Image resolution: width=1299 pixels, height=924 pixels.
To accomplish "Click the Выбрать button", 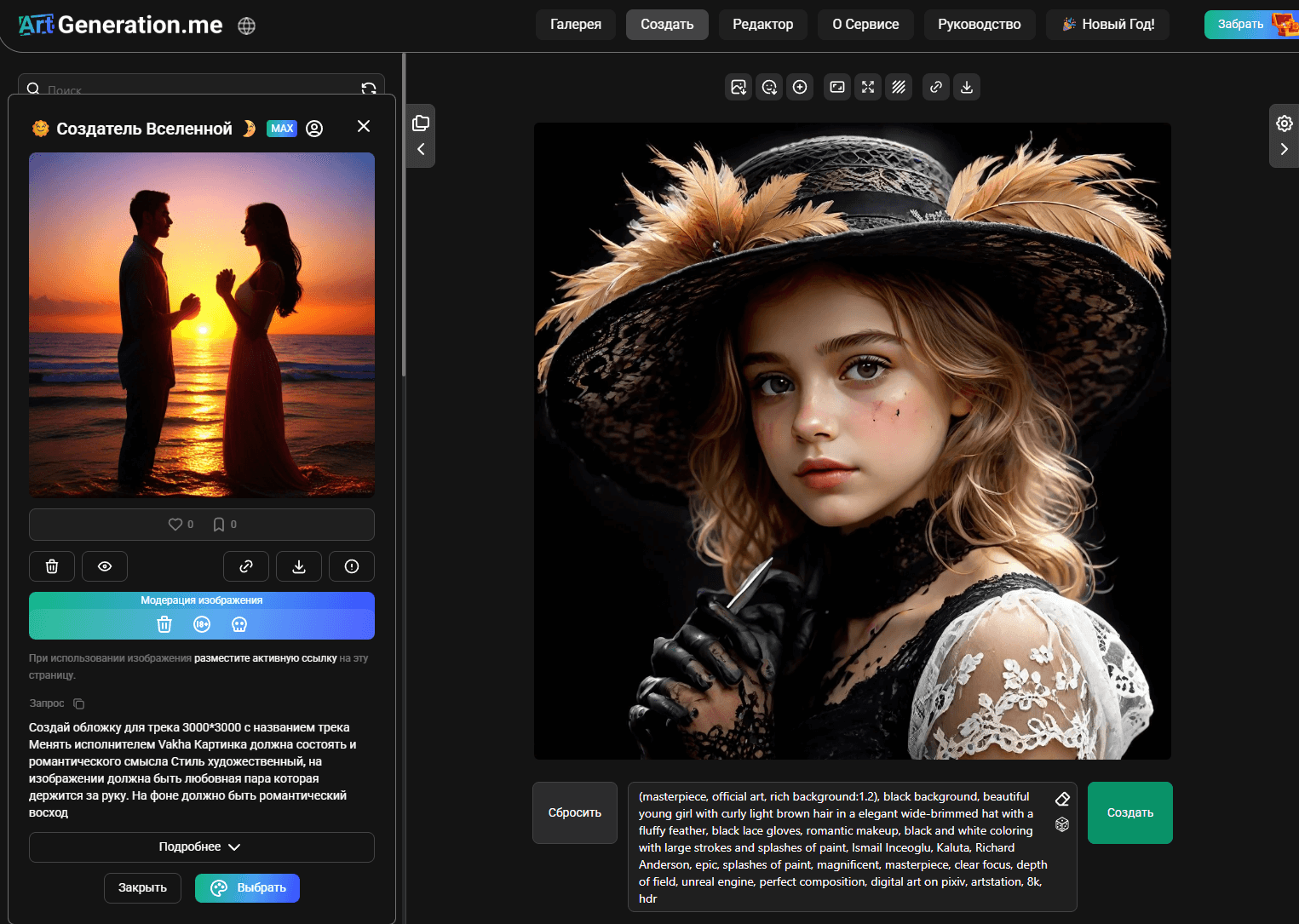I will pos(248,888).
